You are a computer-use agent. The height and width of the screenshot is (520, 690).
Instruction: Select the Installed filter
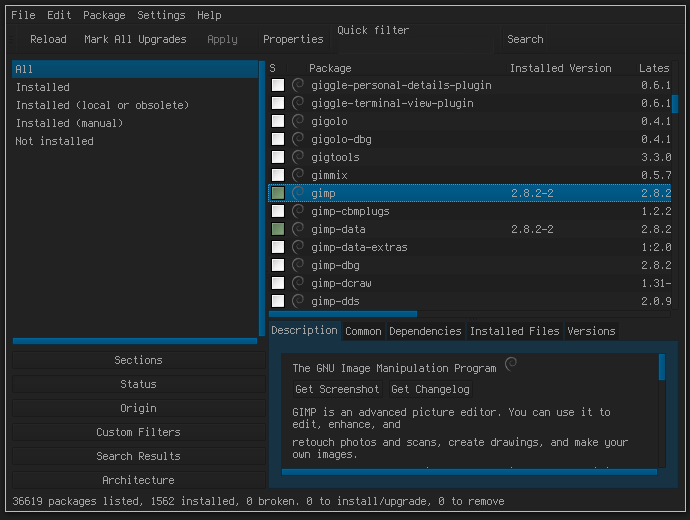tap(135, 87)
